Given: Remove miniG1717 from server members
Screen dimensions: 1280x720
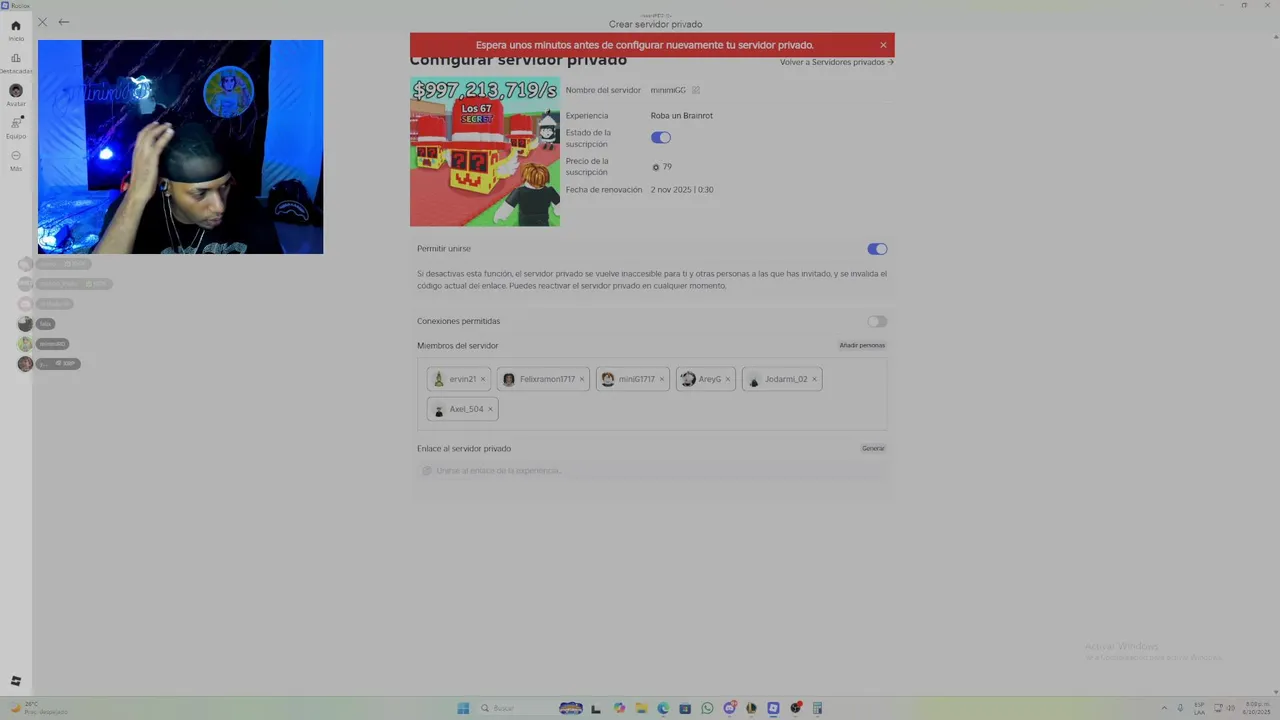Looking at the screenshot, I should (662, 379).
